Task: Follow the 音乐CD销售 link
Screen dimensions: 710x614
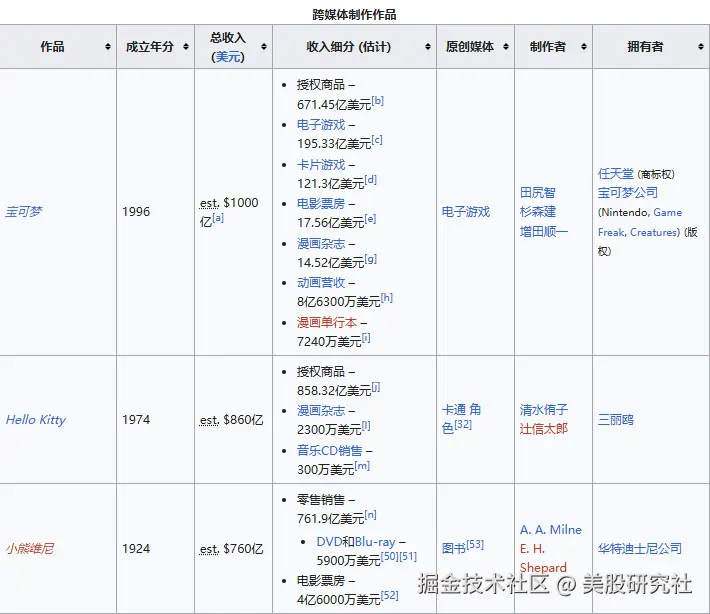Action: pyautogui.click(x=330, y=451)
